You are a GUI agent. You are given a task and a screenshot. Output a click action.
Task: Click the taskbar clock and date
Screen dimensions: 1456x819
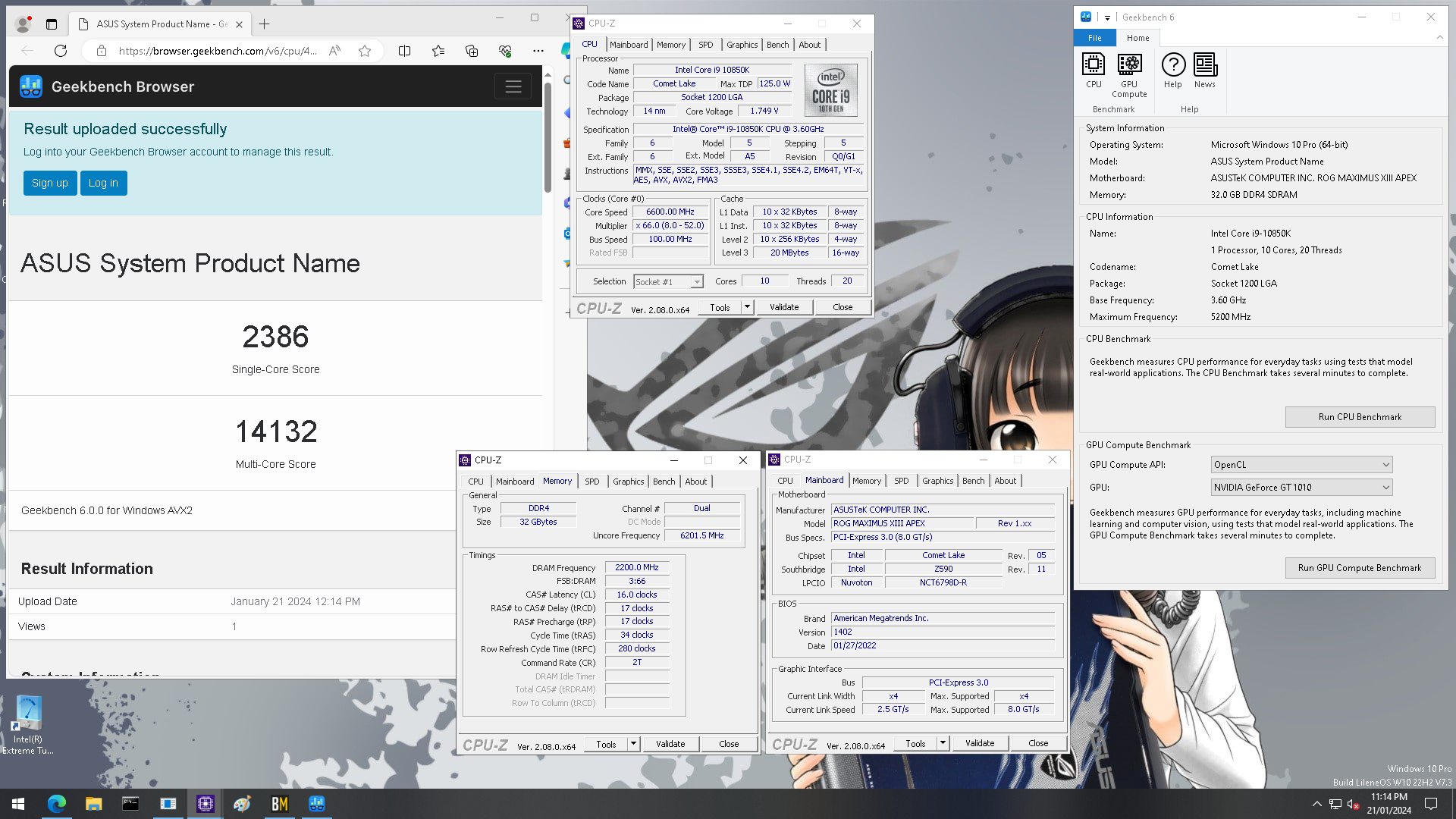1389,804
